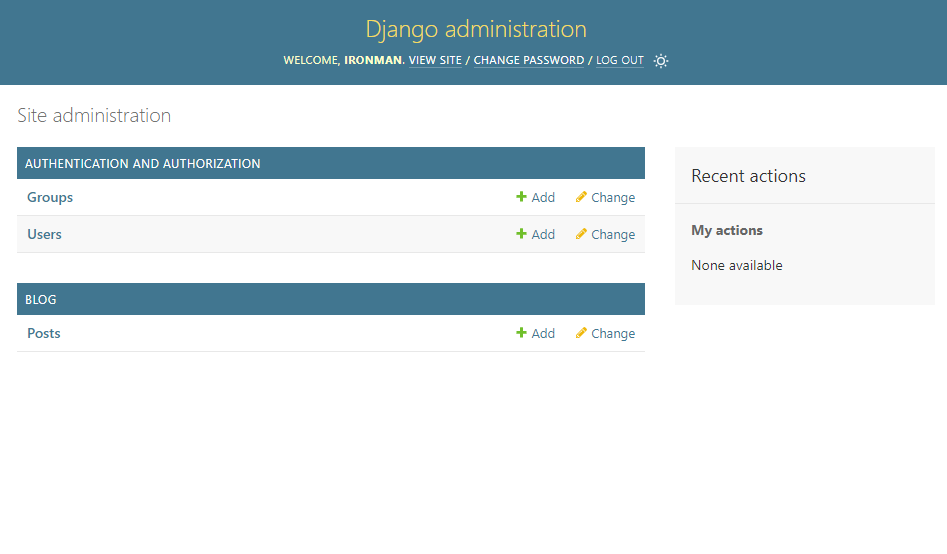This screenshot has height=554, width=947.
Task: Toggle the light/dark theme sun icon
Action: pyautogui.click(x=661, y=61)
